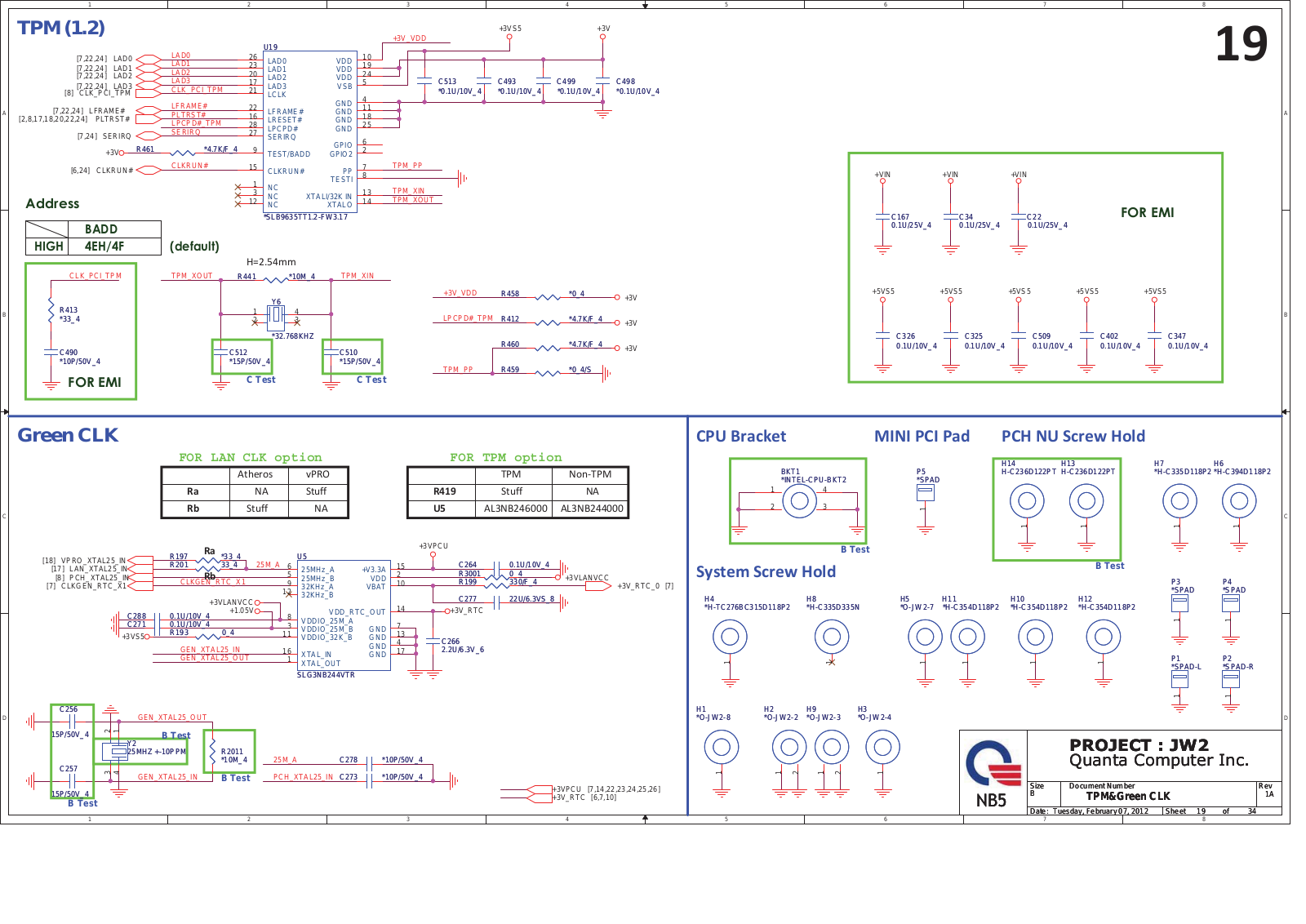Select screw hole H13 symbol

[1086, 500]
